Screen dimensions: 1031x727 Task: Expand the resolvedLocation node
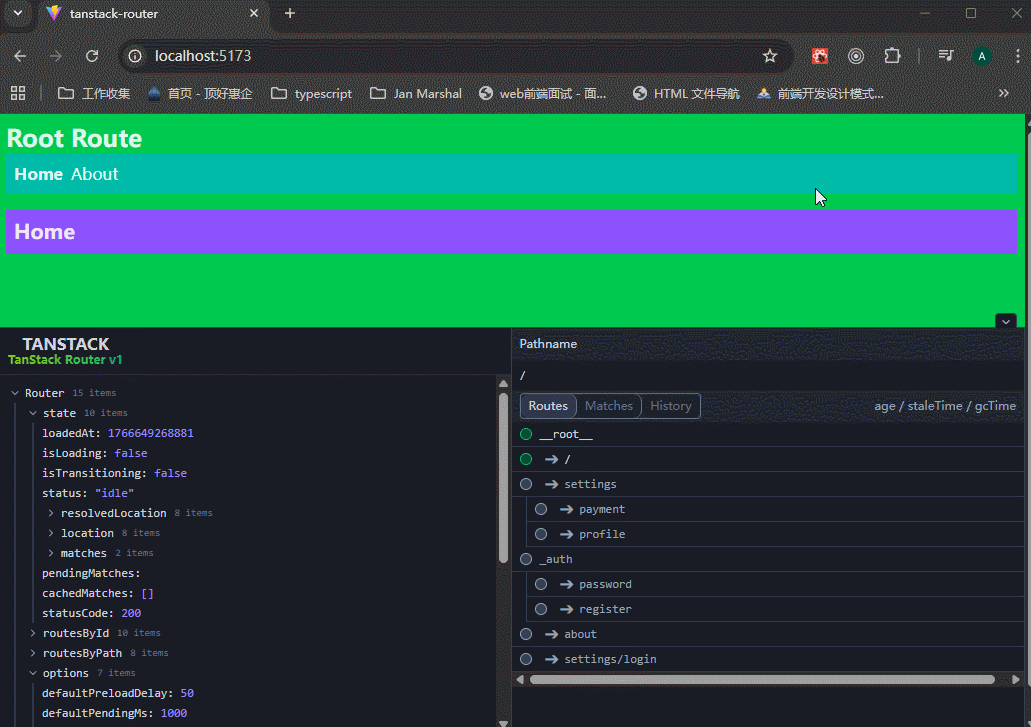[51, 513]
